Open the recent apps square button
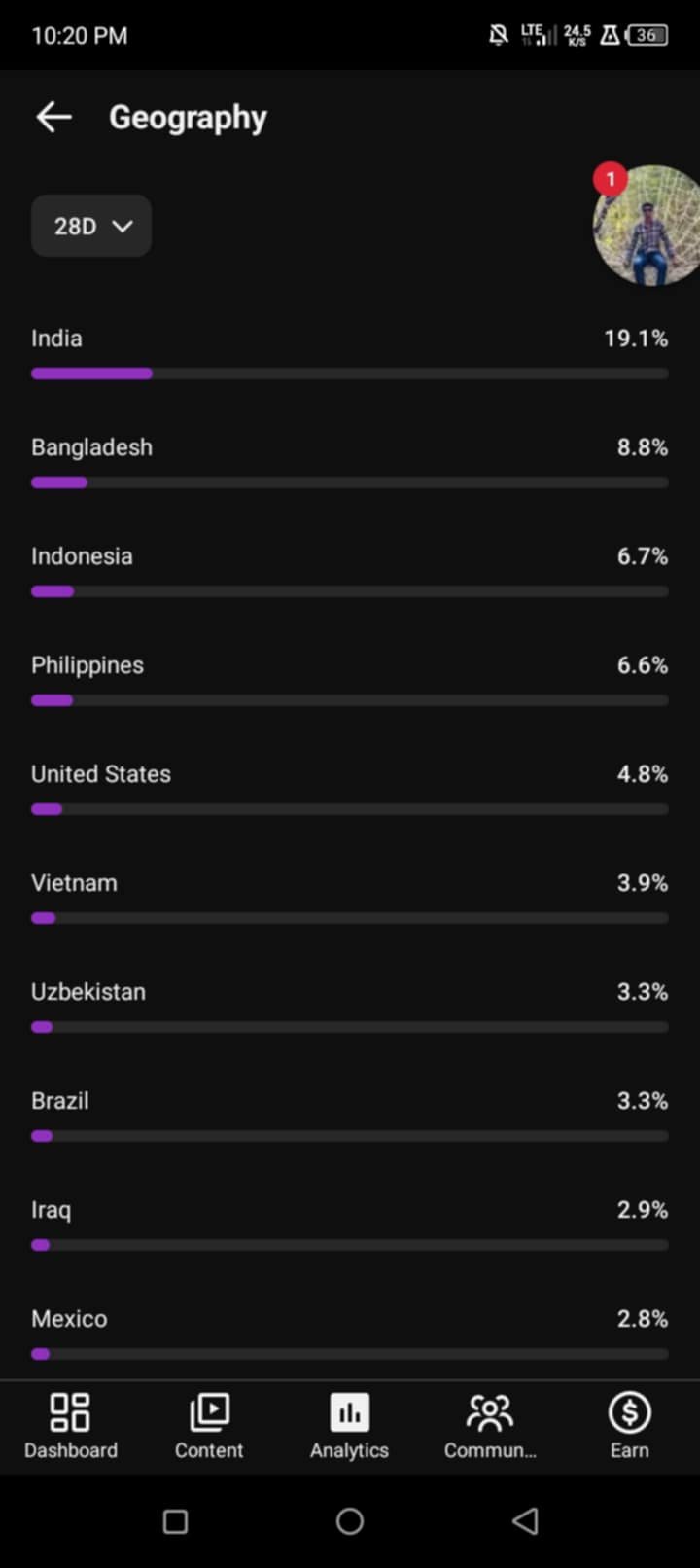This screenshot has width=700, height=1568. coord(175,1520)
